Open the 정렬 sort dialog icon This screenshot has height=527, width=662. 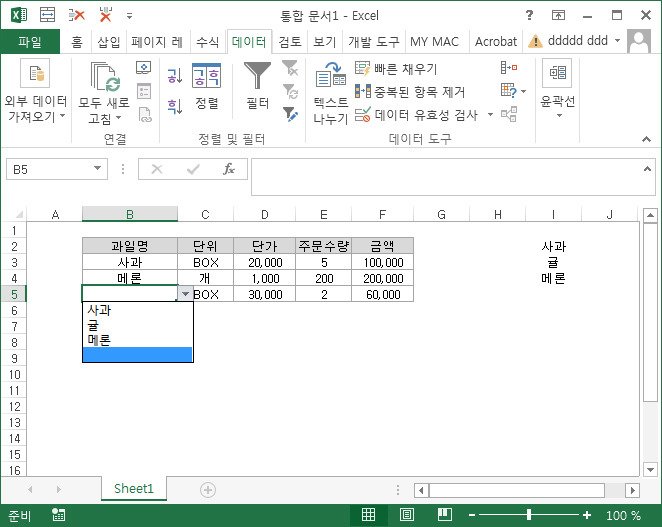point(206,75)
